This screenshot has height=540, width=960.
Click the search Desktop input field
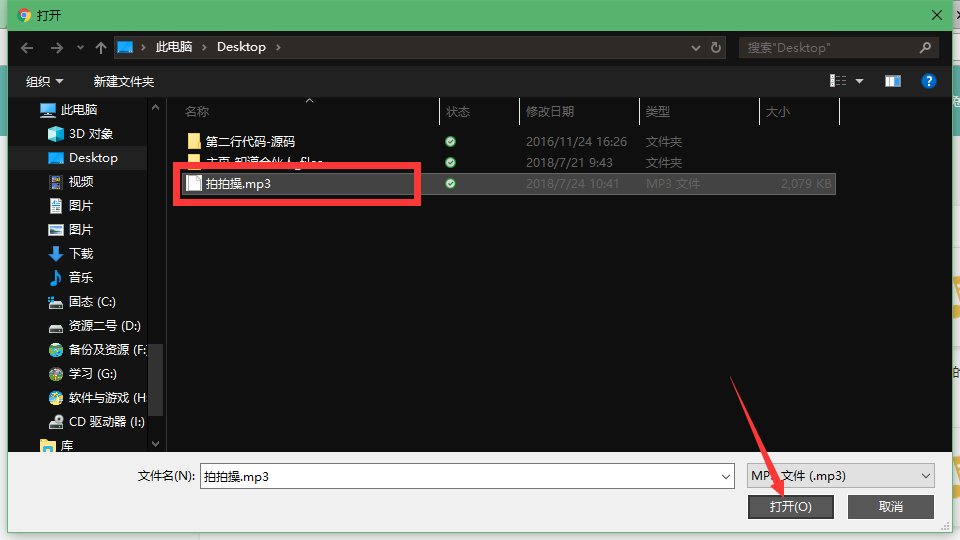click(828, 47)
